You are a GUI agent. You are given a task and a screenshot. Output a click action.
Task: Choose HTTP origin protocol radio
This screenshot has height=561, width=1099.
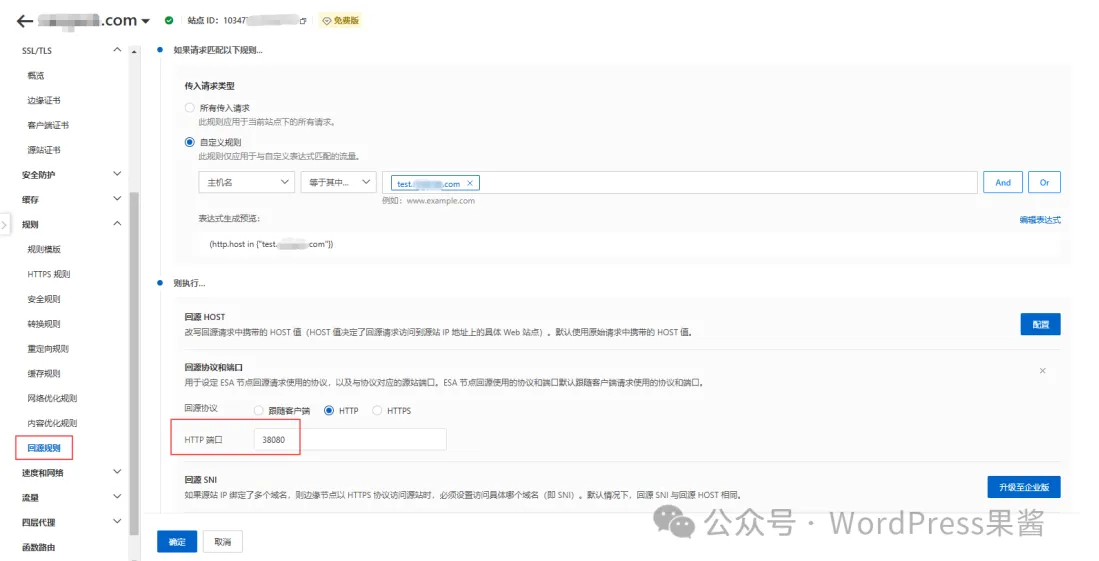[329, 411]
